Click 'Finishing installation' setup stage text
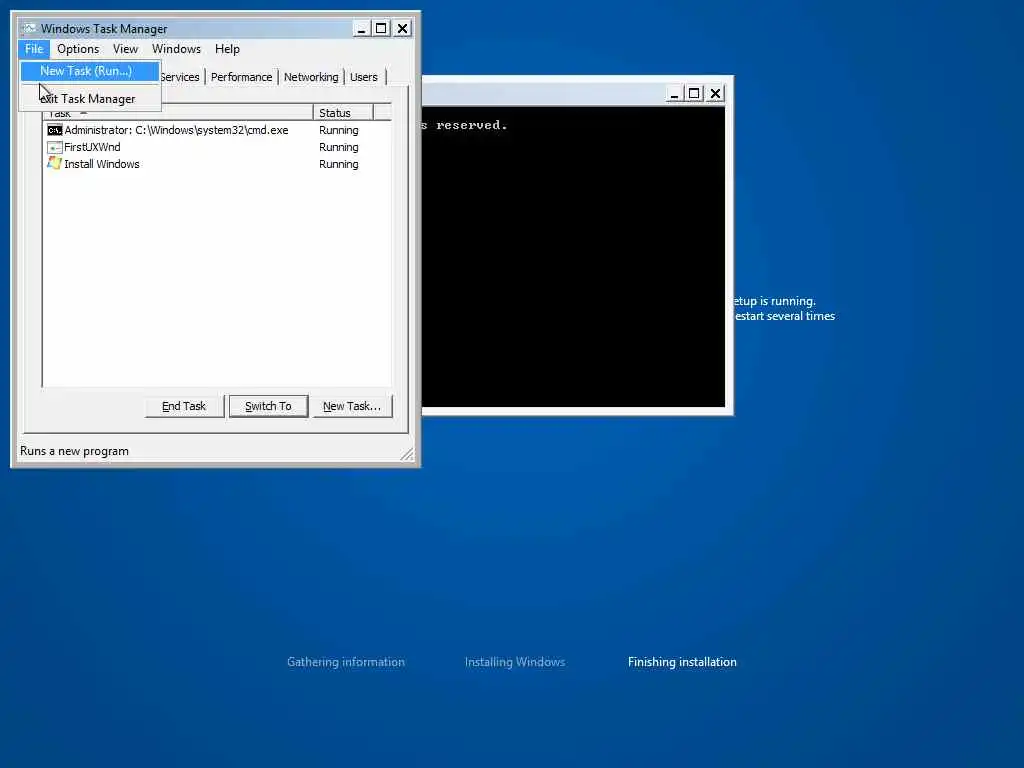The height and width of the screenshot is (768, 1024). (x=682, y=662)
